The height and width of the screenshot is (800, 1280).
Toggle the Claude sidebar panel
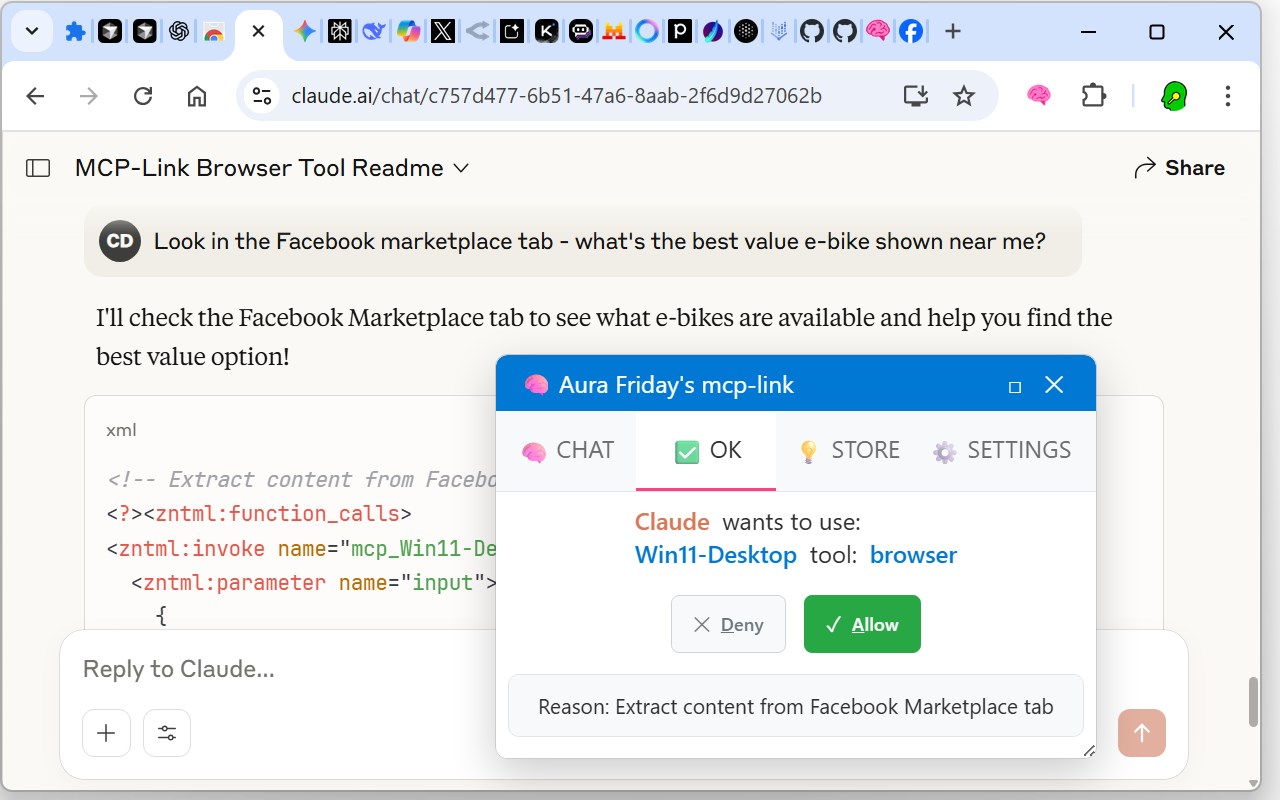38,168
